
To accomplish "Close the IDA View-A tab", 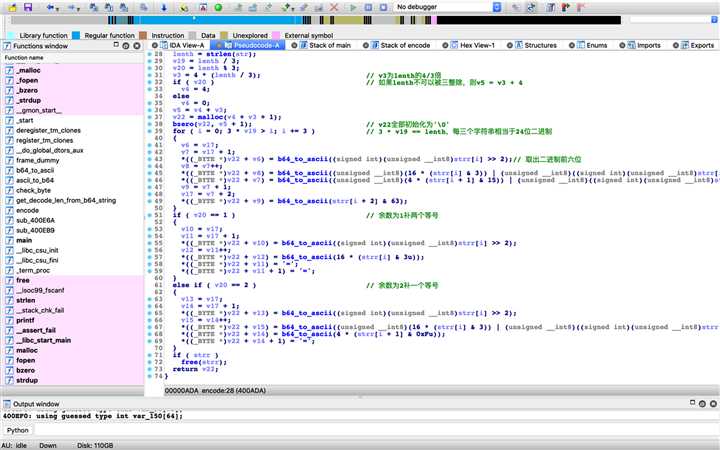I will coord(154,45).
